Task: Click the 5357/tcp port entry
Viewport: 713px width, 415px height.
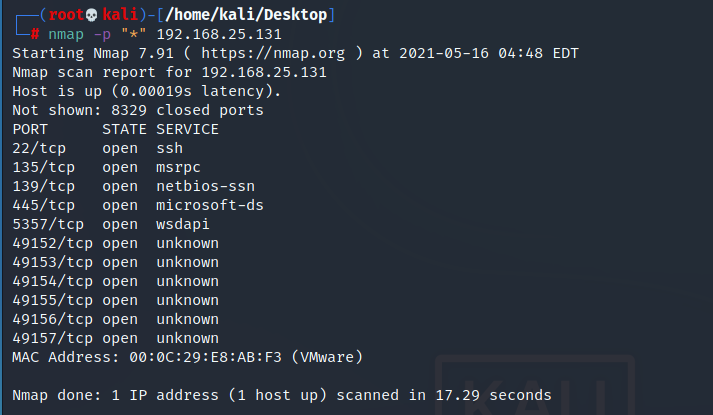Action: [48, 225]
